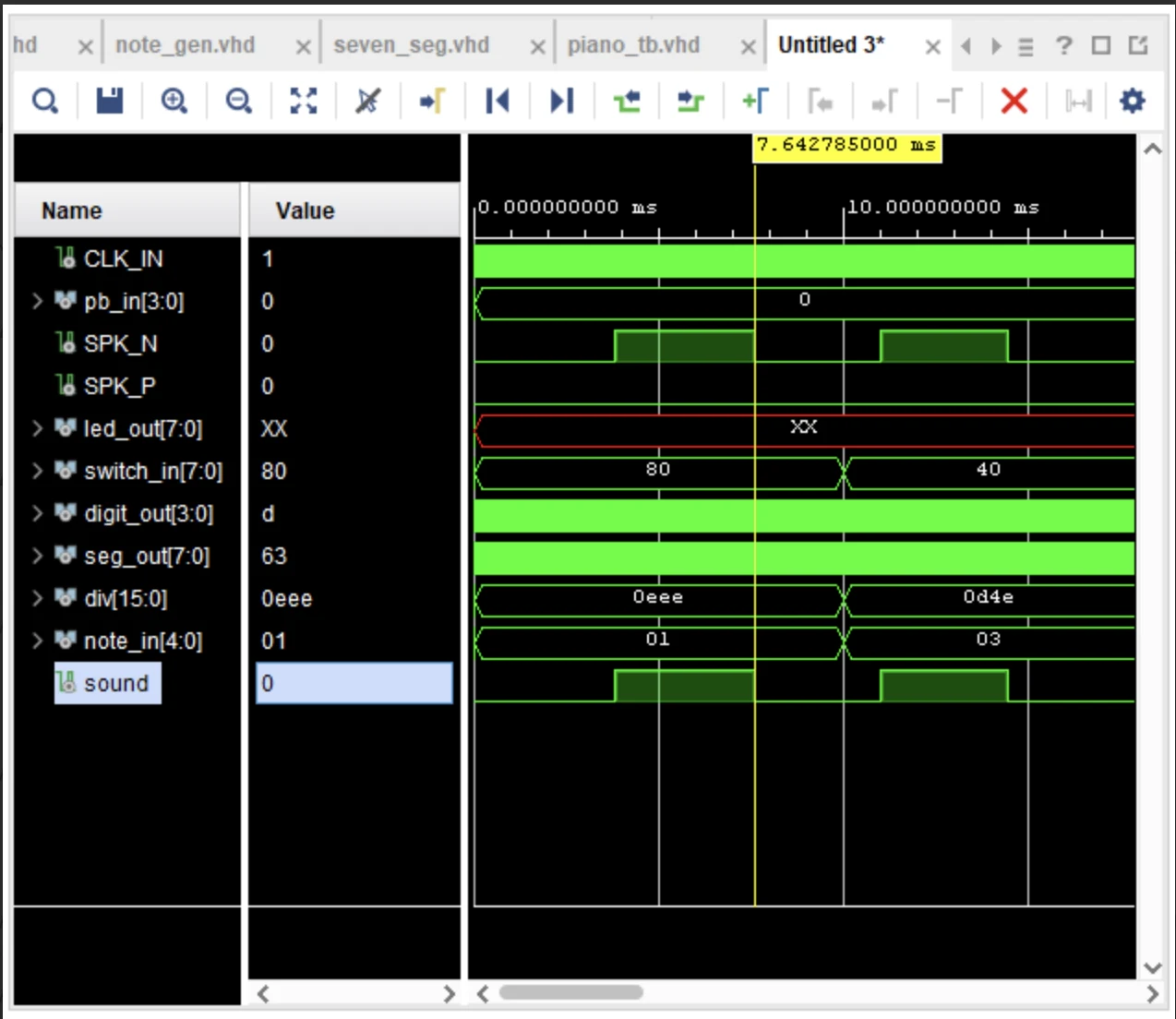The image size is (1176, 1019).
Task: Expand the note_in[4:0] bus
Action: point(37,641)
